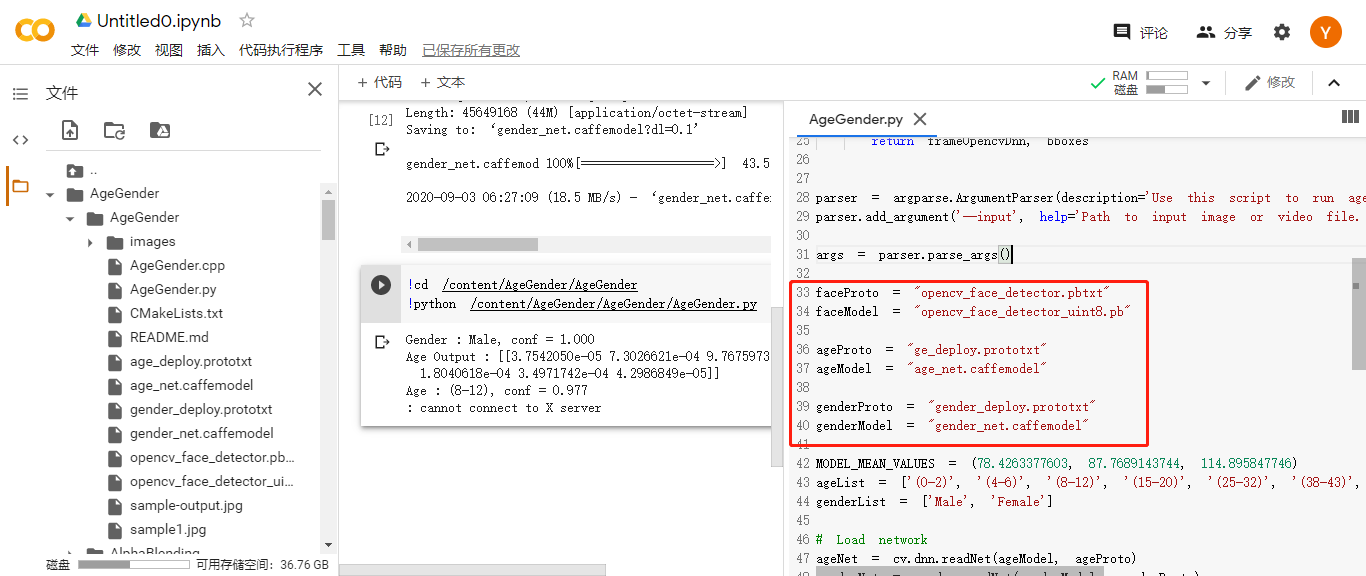Viewport: 1366px width, 576px height.
Task: Open the comments panel via 评论 icon
Action: [x=1122, y=31]
